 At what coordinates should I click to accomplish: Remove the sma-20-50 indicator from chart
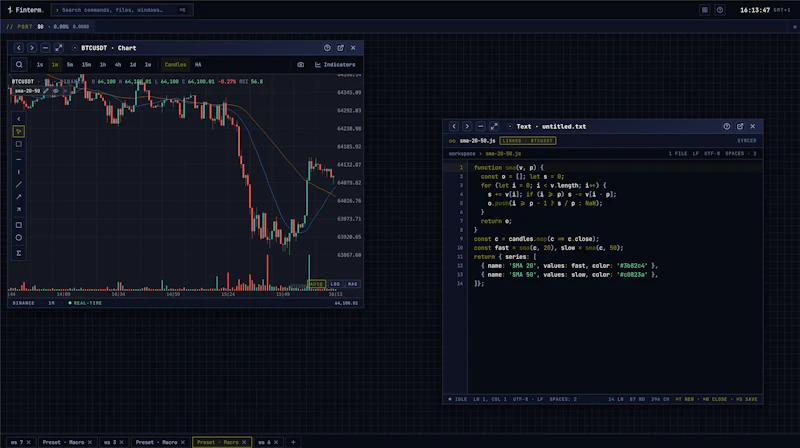coord(65,91)
